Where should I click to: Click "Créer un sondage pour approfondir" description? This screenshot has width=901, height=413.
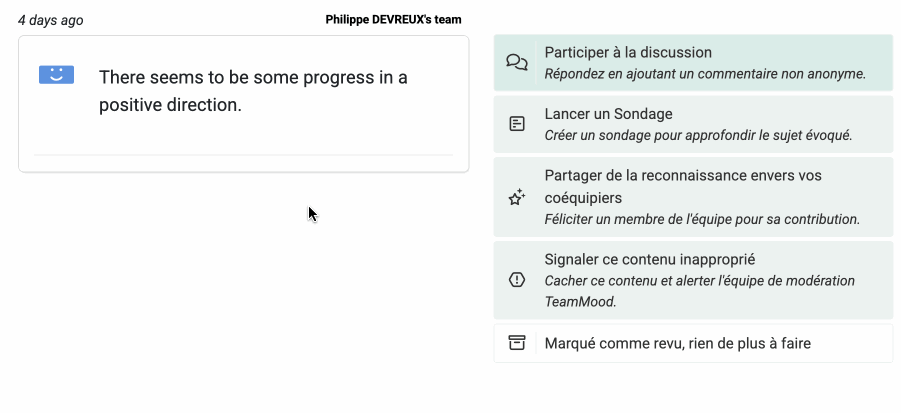(x=698, y=135)
